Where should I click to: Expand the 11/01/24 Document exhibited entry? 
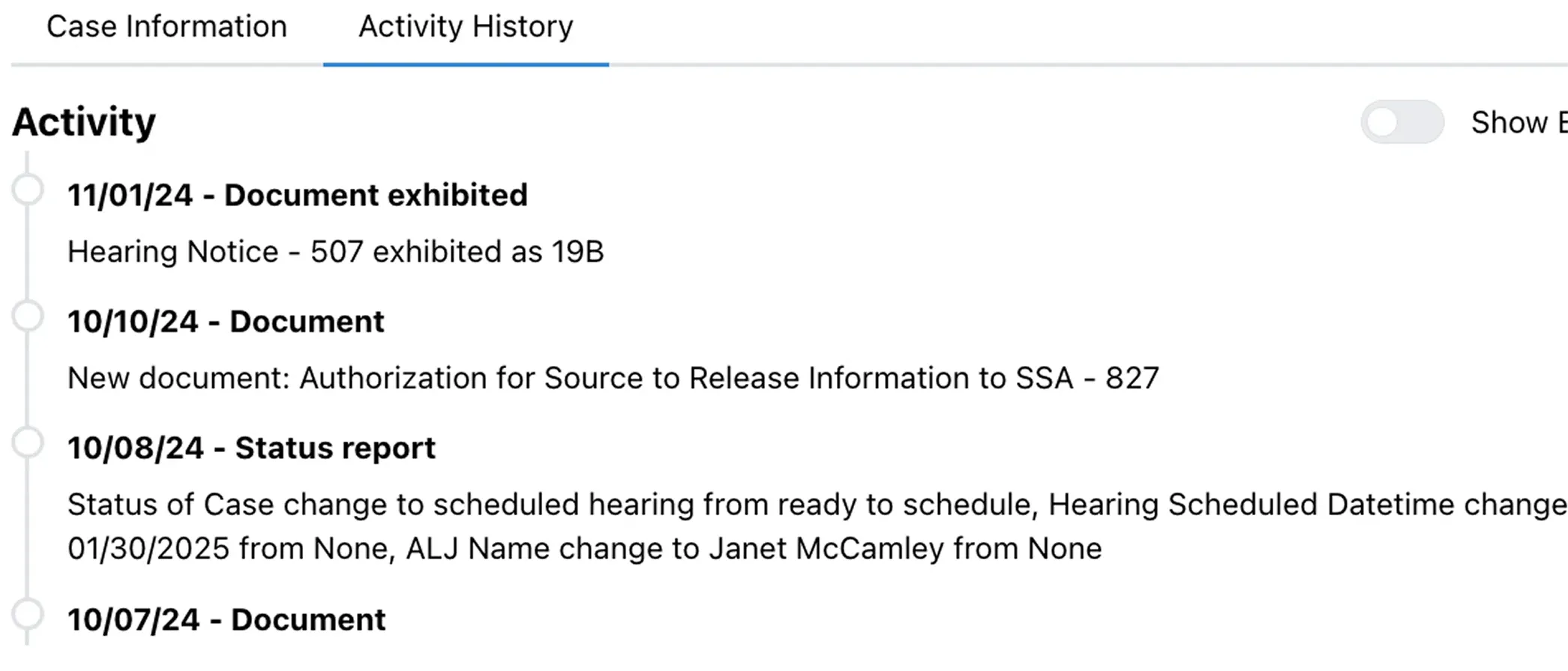298,195
